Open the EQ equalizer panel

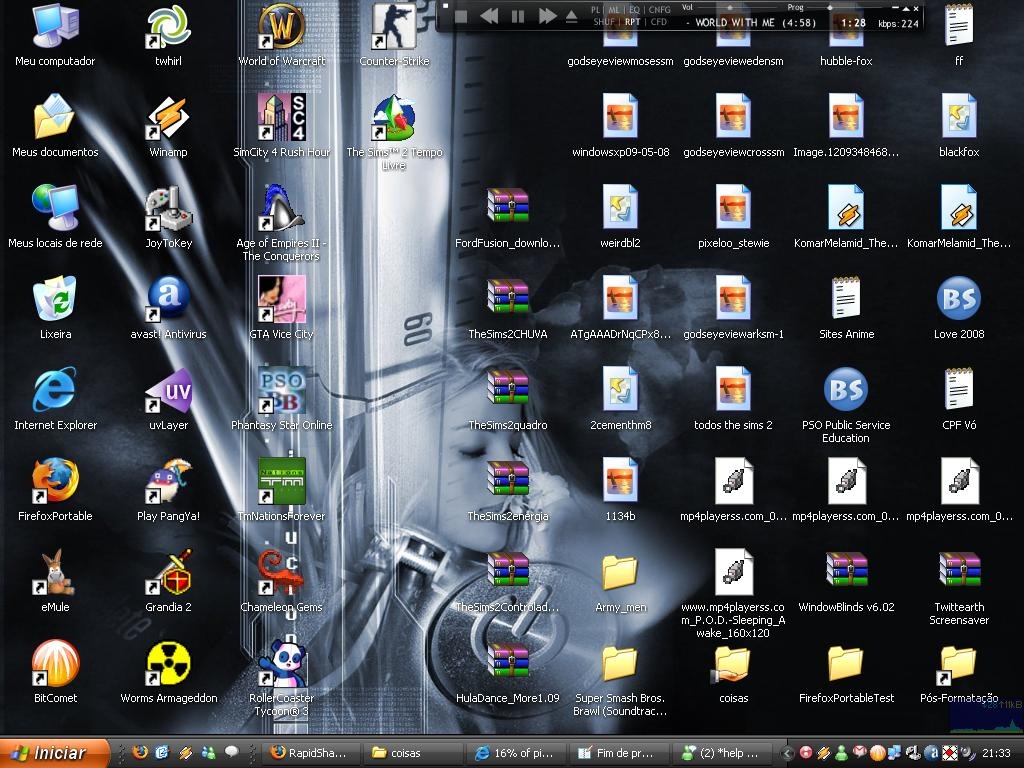(634, 10)
